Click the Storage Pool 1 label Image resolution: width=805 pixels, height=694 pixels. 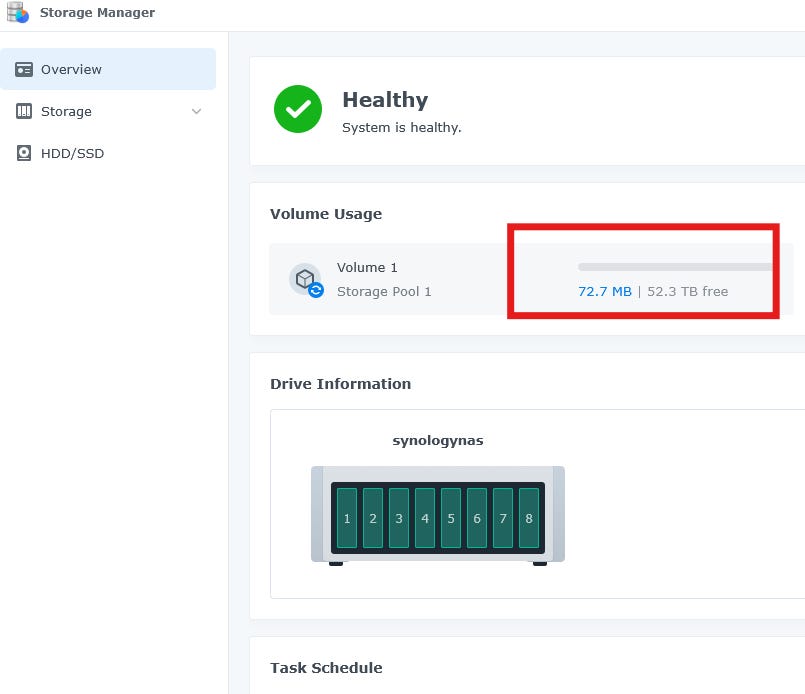pyautogui.click(x=384, y=292)
